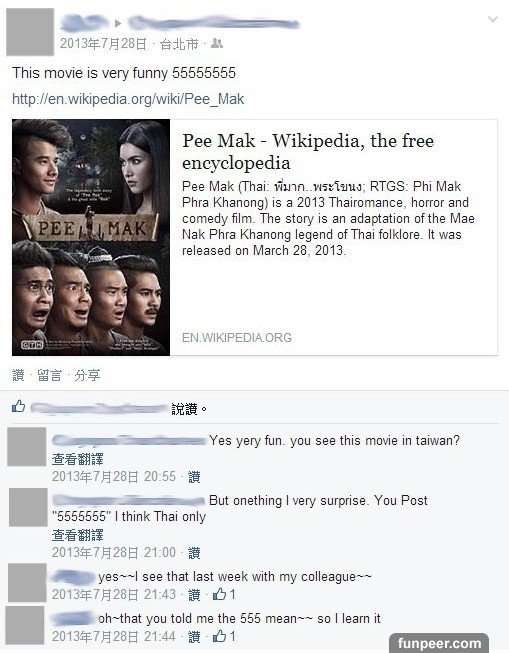Open the Pee Mak Wikipedia preview title
This screenshot has width=509, height=653.
(x=308, y=152)
